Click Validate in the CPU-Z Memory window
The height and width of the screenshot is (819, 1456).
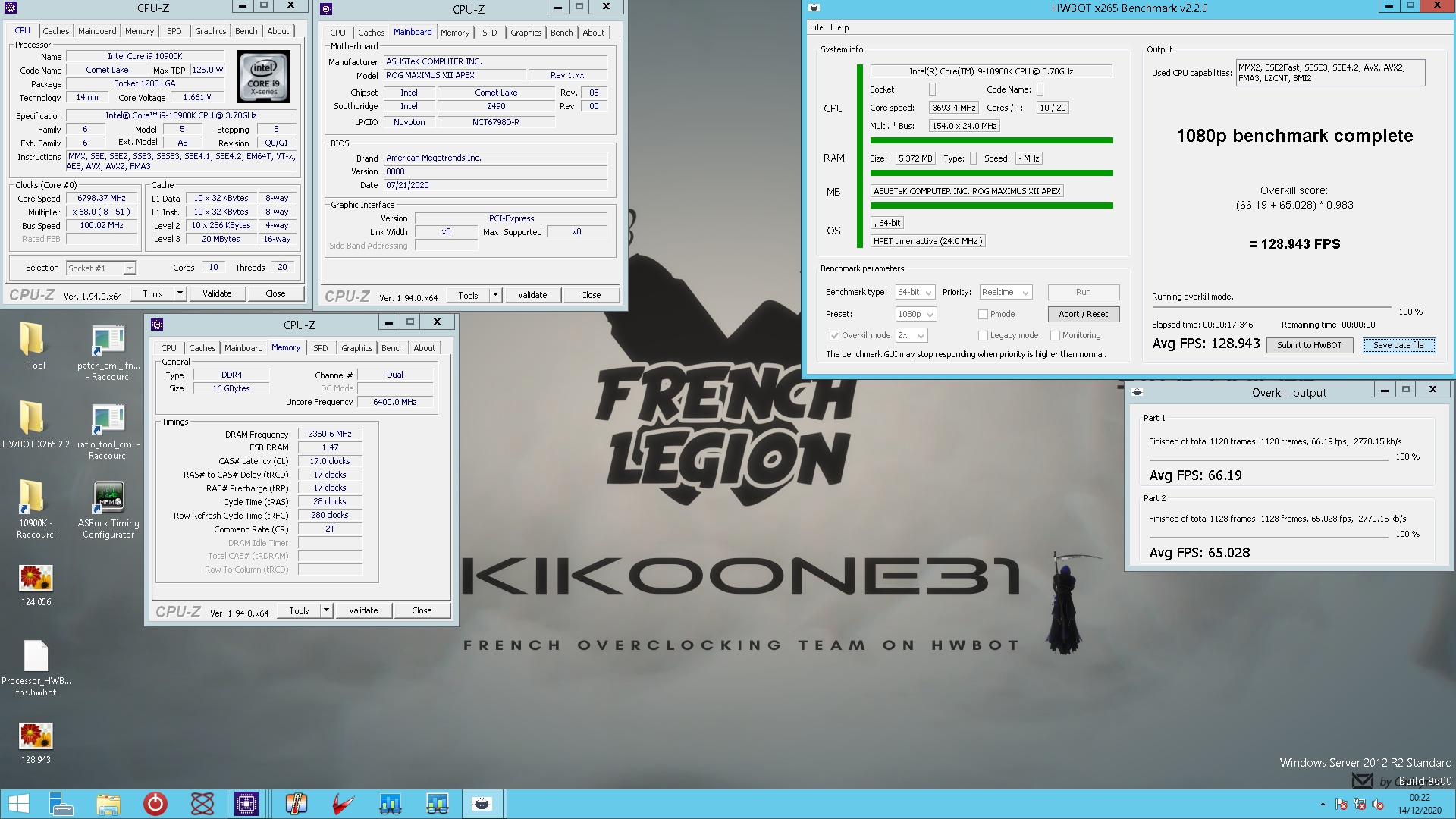[363, 610]
